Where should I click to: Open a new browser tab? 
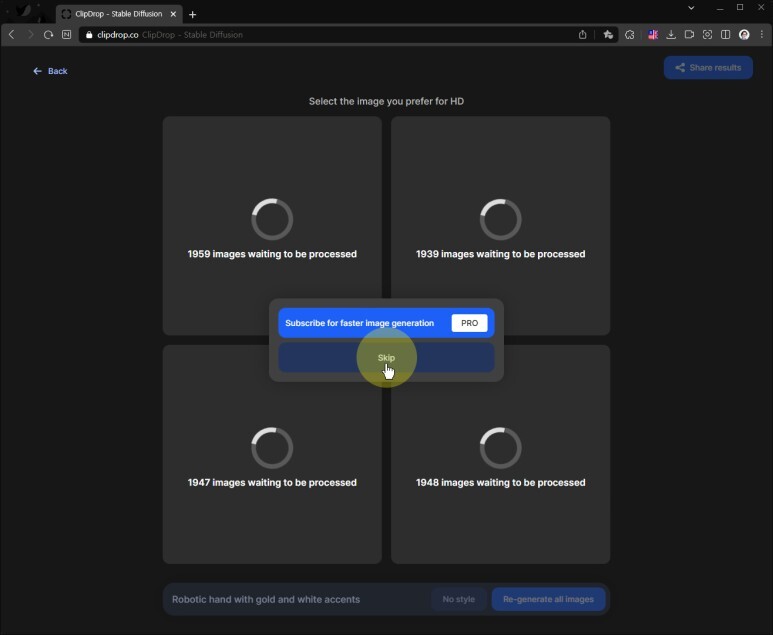[193, 15]
